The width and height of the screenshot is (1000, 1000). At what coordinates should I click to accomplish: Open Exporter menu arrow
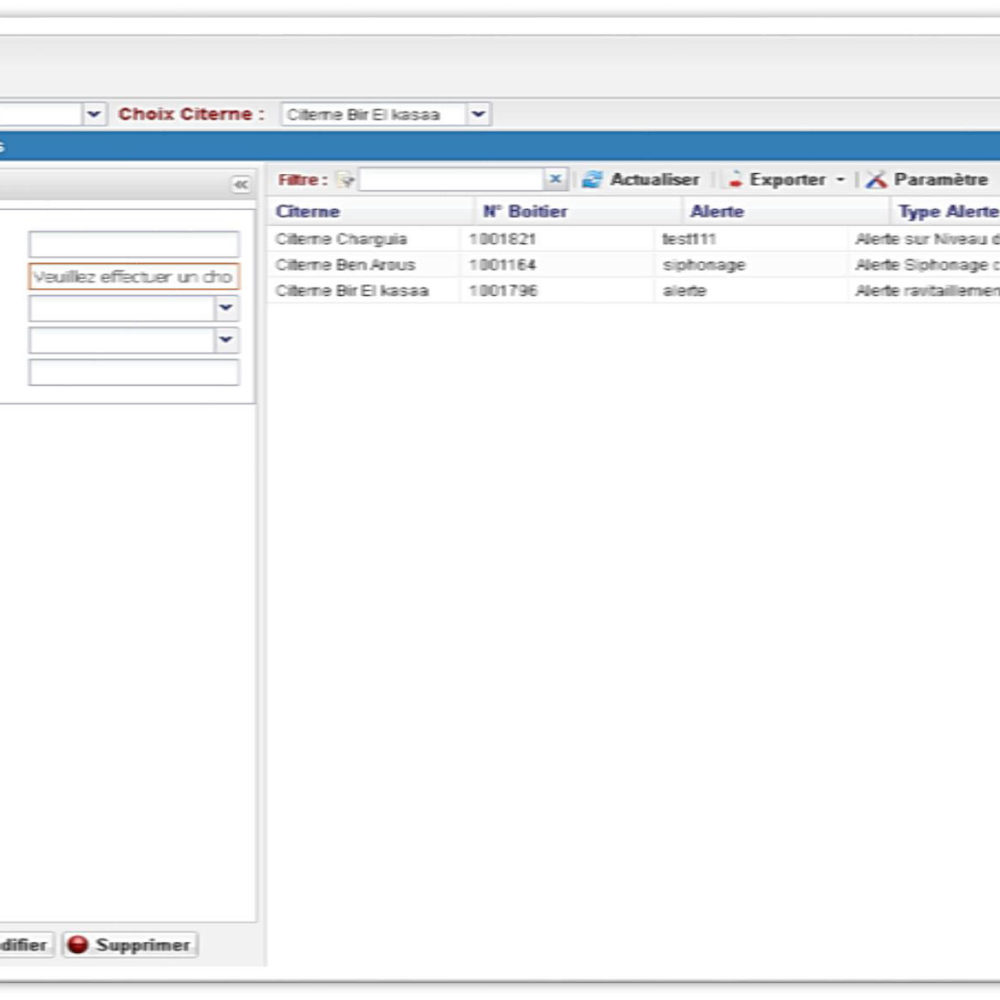[841, 180]
